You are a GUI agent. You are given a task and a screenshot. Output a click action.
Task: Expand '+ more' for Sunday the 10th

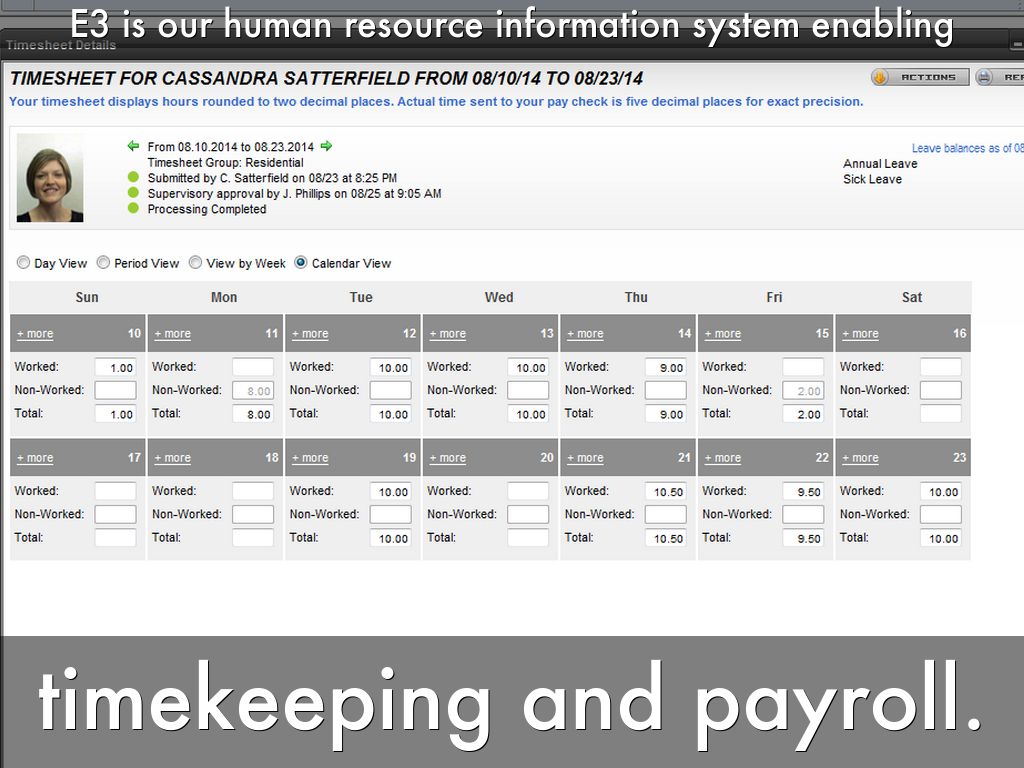pos(35,334)
